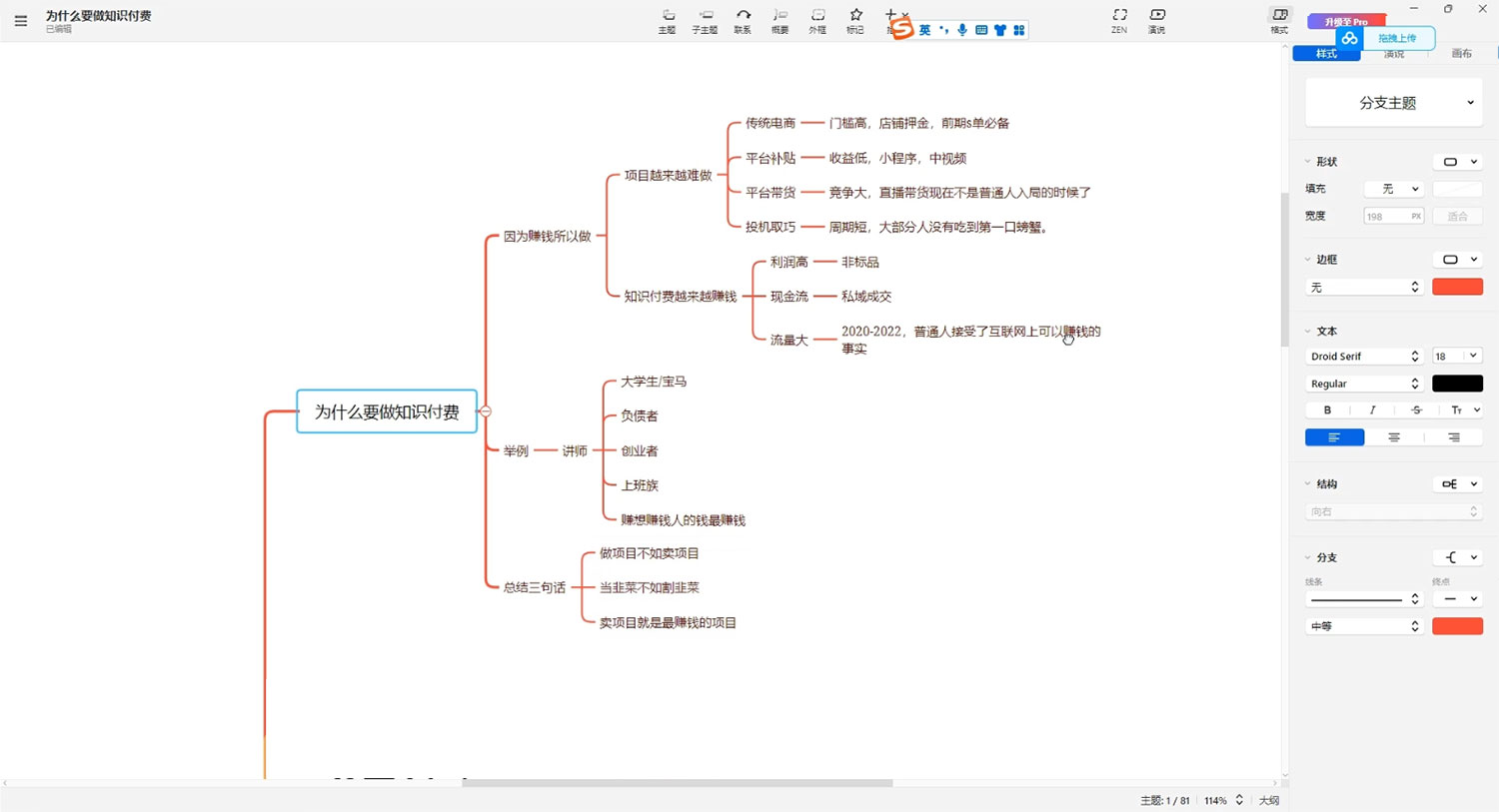Toggle italic text formatting

click(x=1372, y=410)
